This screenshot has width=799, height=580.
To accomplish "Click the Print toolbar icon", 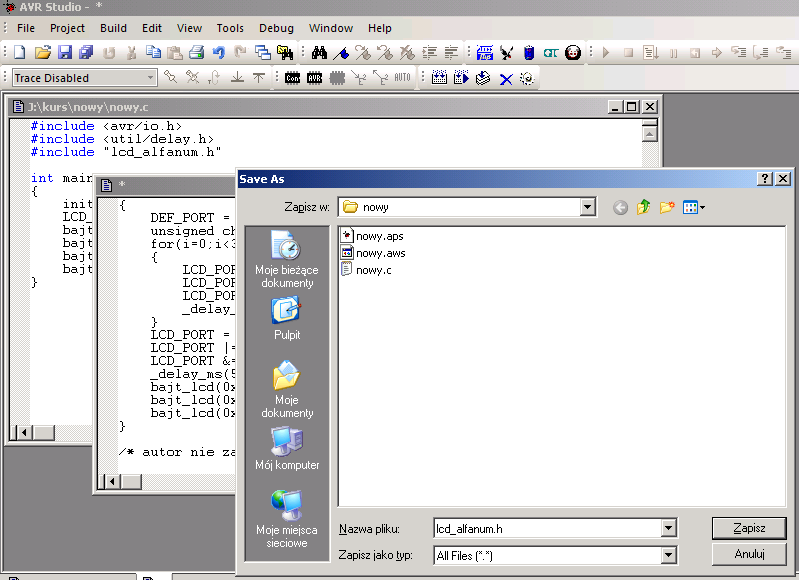I will point(197,52).
